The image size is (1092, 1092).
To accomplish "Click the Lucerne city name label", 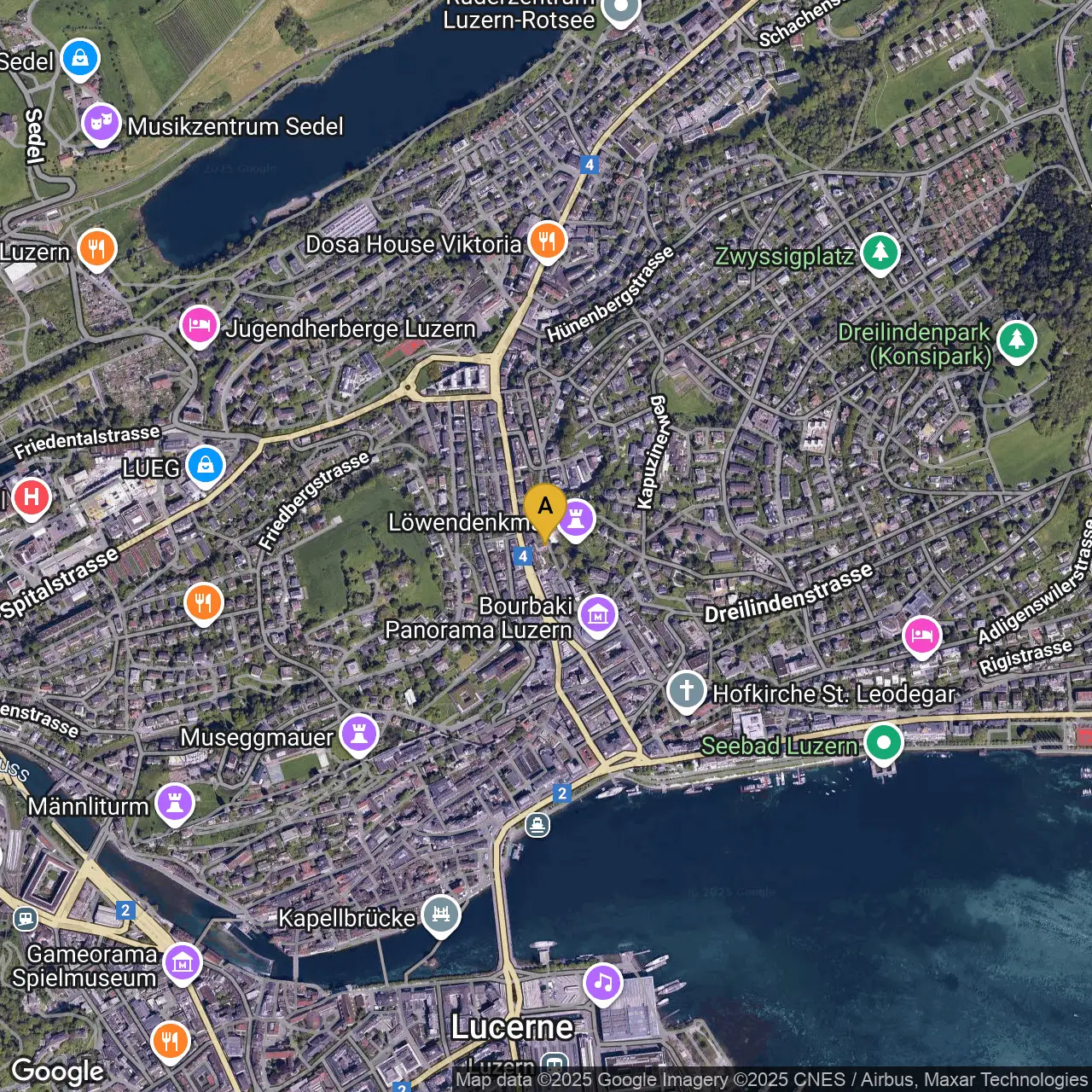I will pyautogui.click(x=512, y=1027).
